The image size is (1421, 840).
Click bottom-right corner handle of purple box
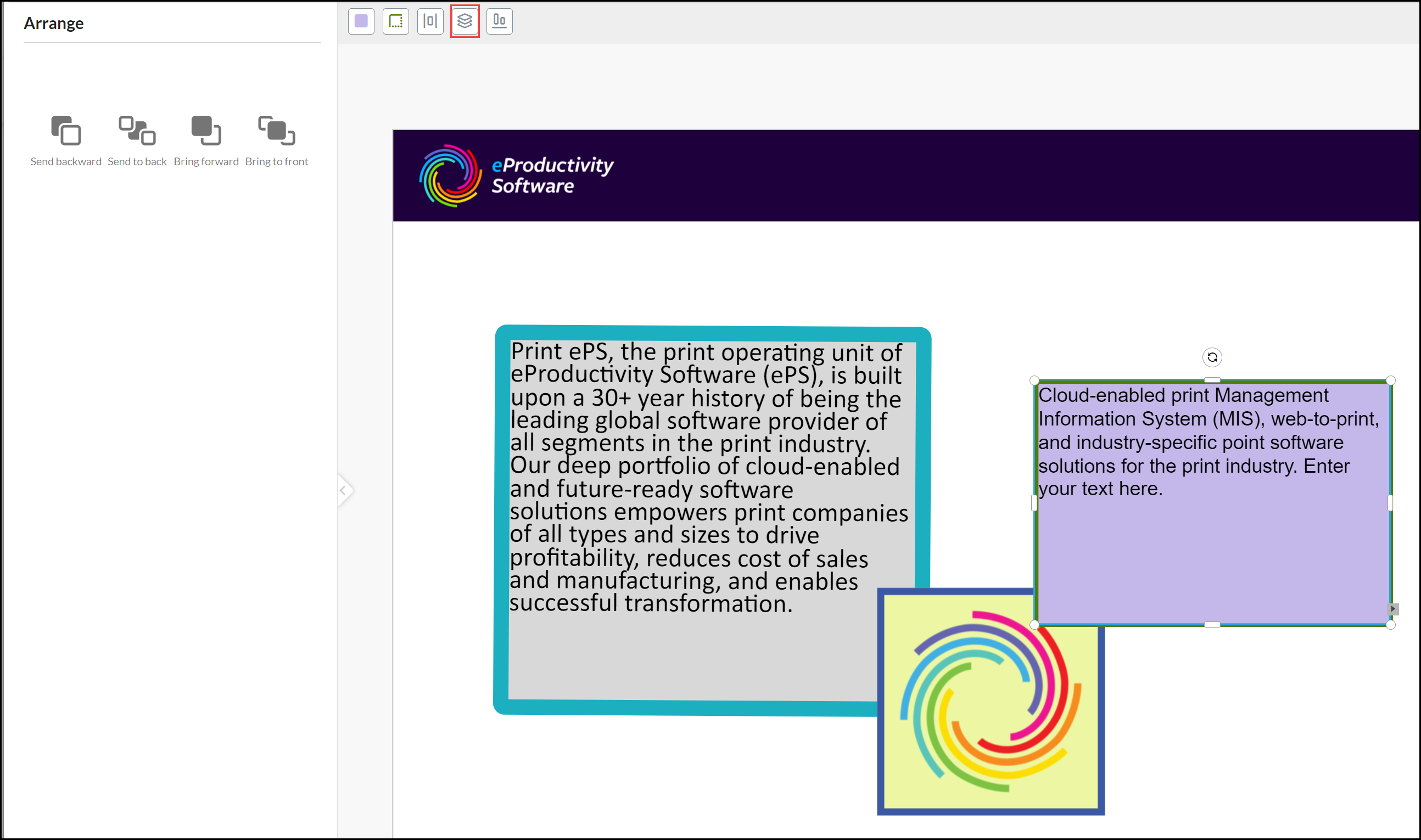point(1390,625)
